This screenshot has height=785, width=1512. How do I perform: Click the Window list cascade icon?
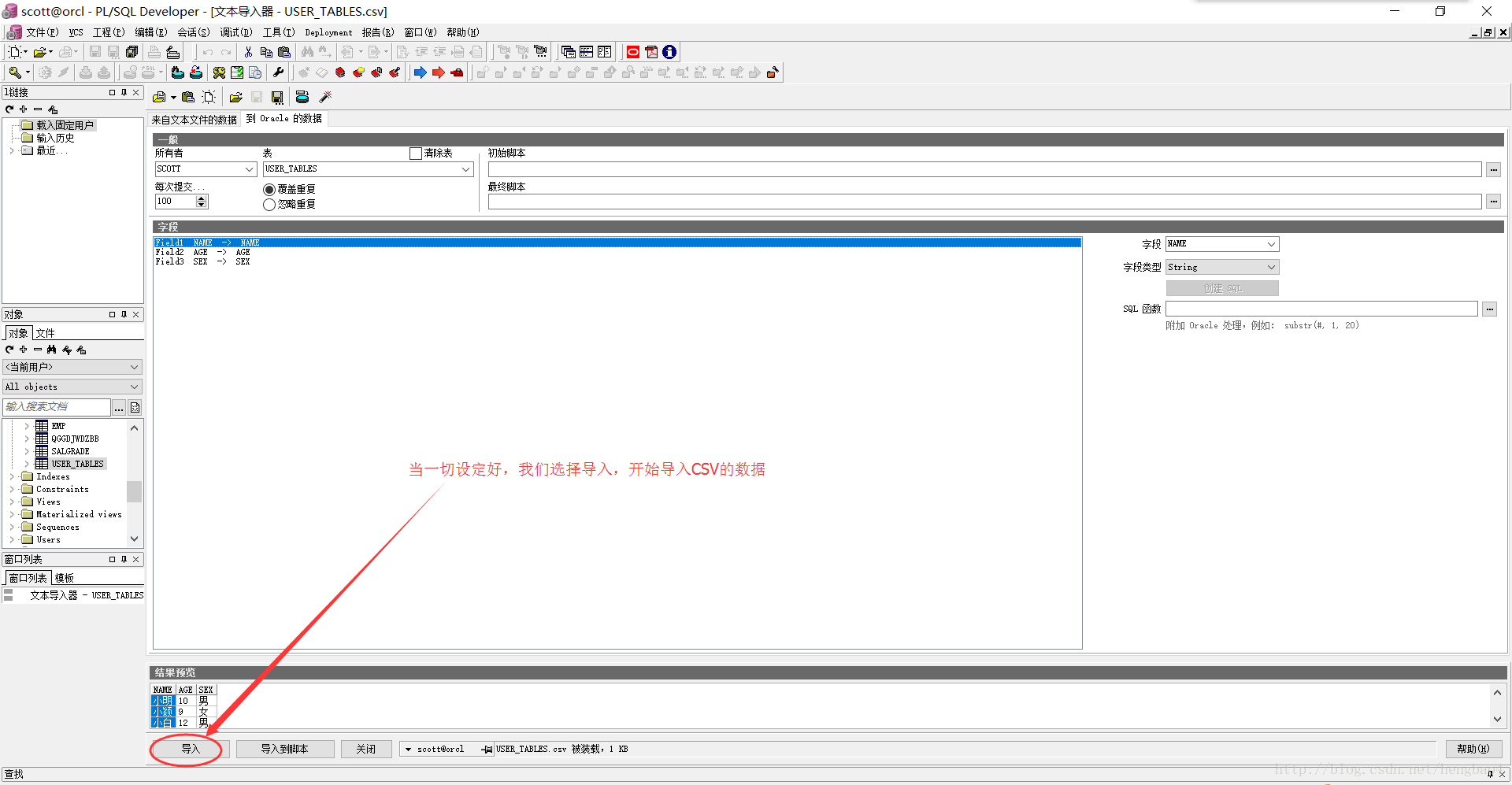pyautogui.click(x=568, y=52)
